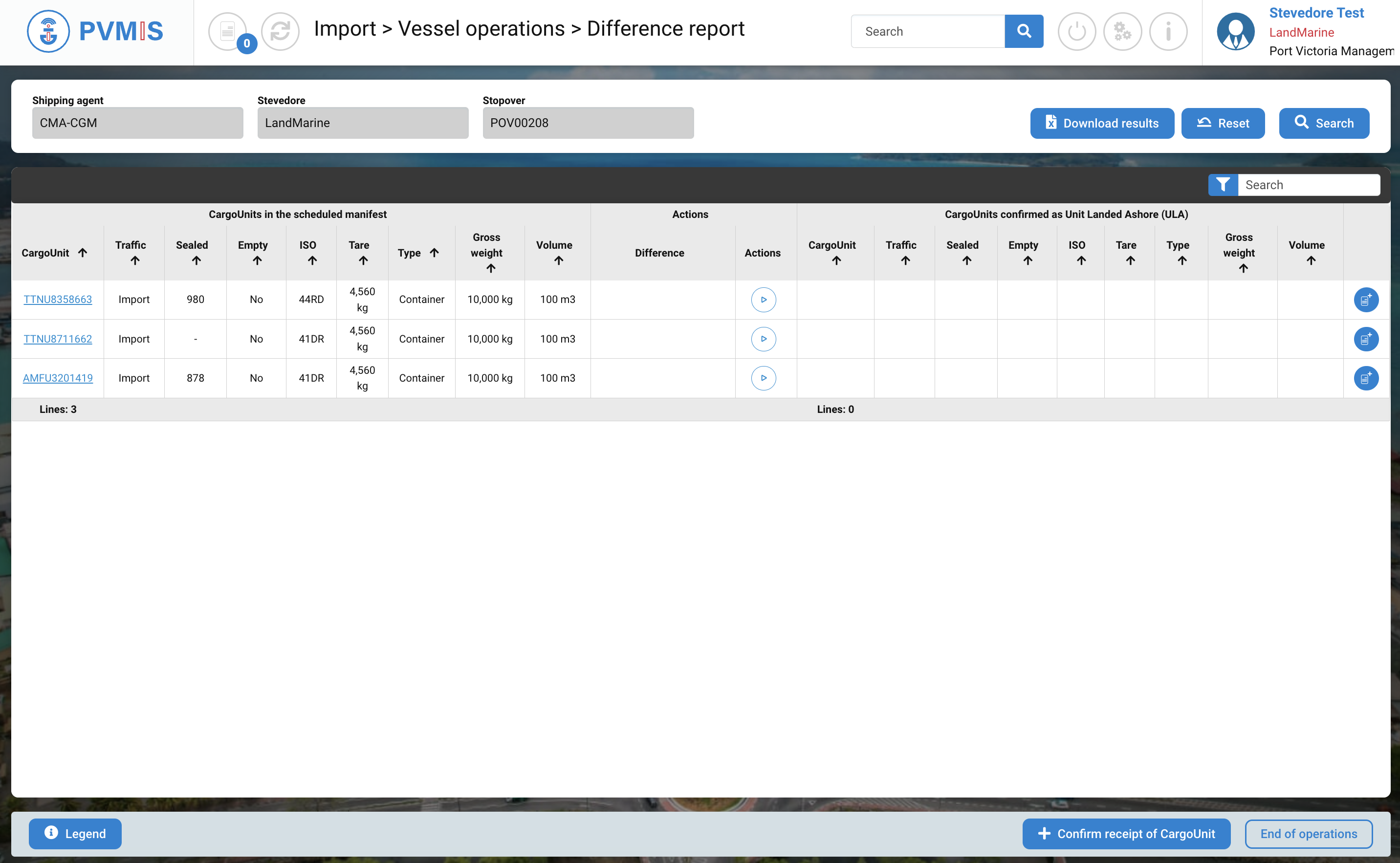Image resolution: width=1400 pixels, height=863 pixels.
Task: Click the power logout icon
Action: (x=1076, y=31)
